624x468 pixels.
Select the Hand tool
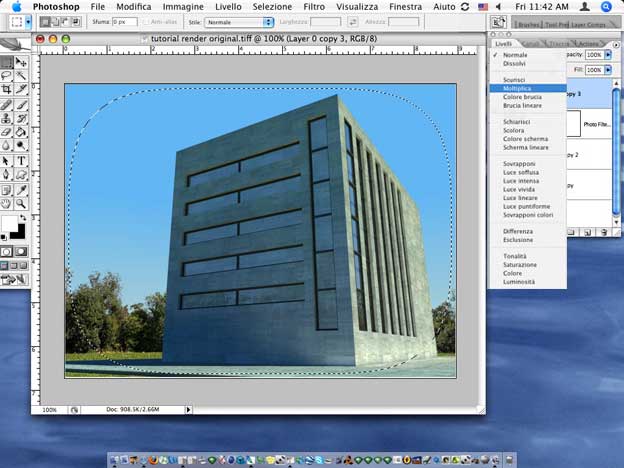(7, 202)
